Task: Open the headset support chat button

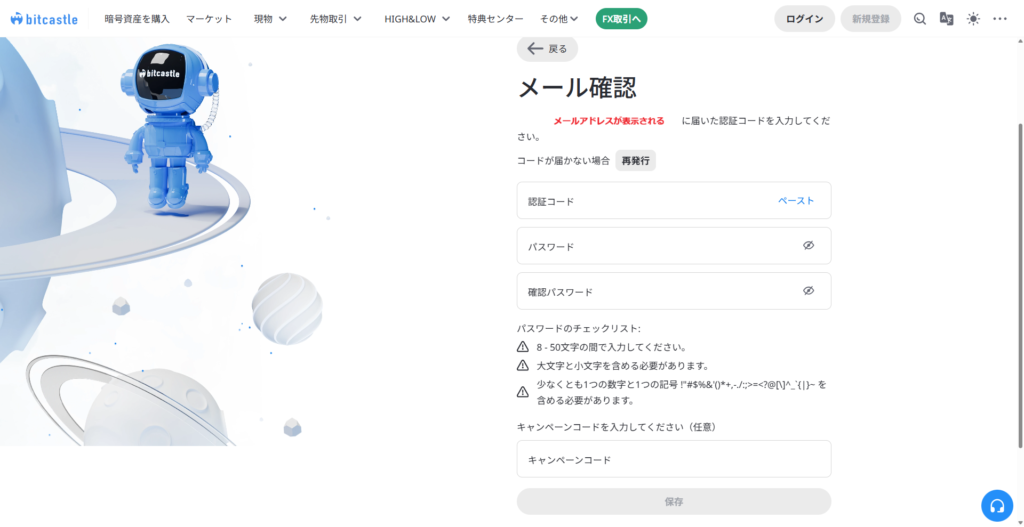Action: tap(997, 505)
